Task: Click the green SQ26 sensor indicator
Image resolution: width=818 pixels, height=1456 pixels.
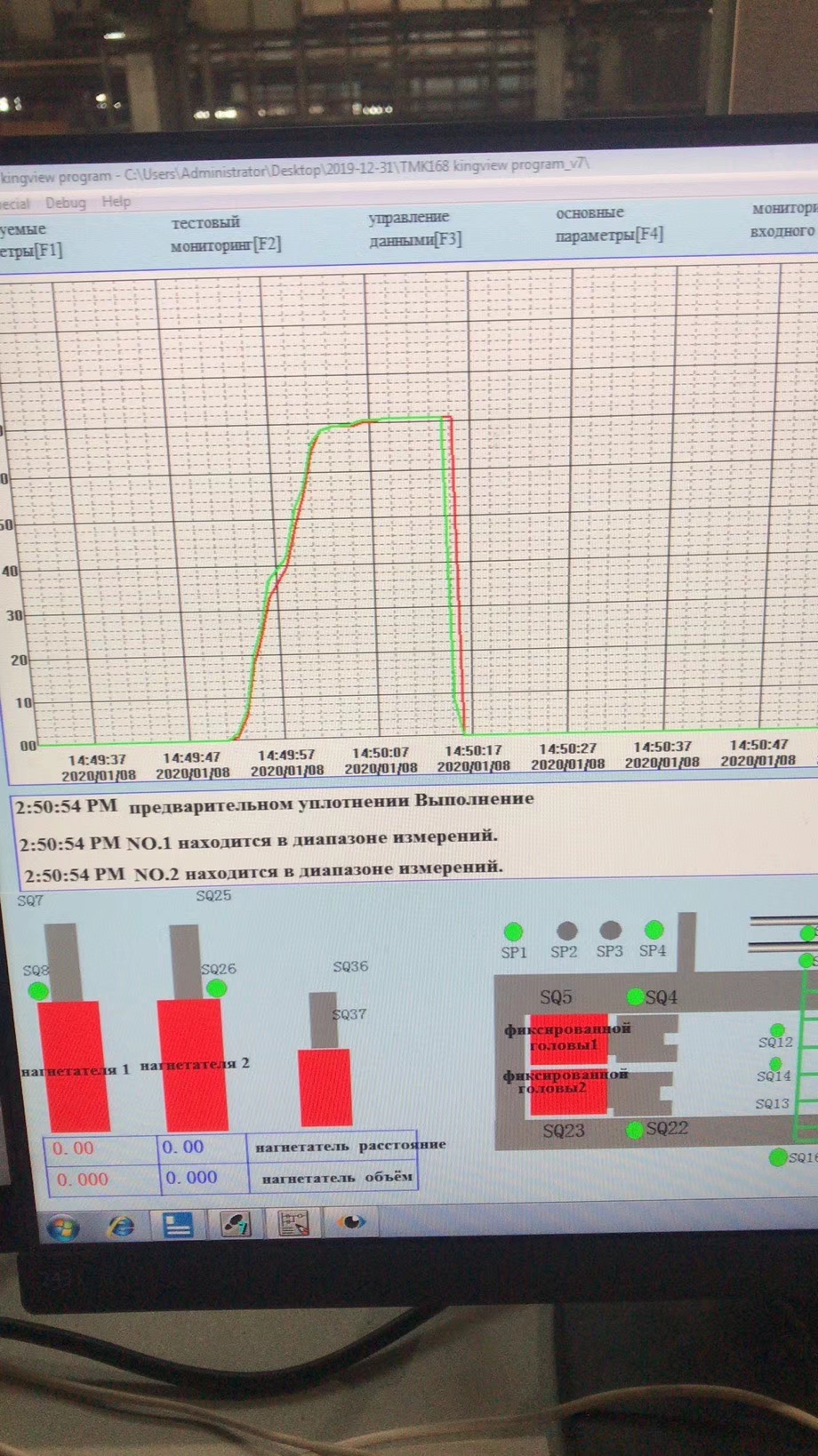Action: click(x=216, y=988)
